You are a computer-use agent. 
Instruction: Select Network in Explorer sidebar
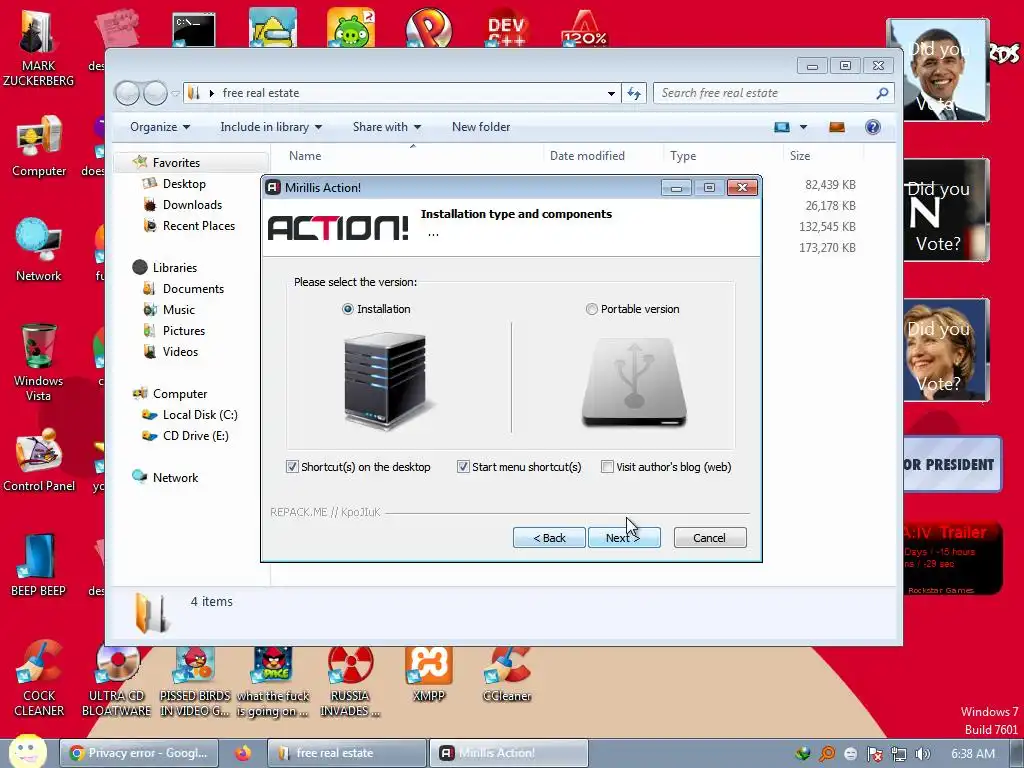[x=174, y=477]
